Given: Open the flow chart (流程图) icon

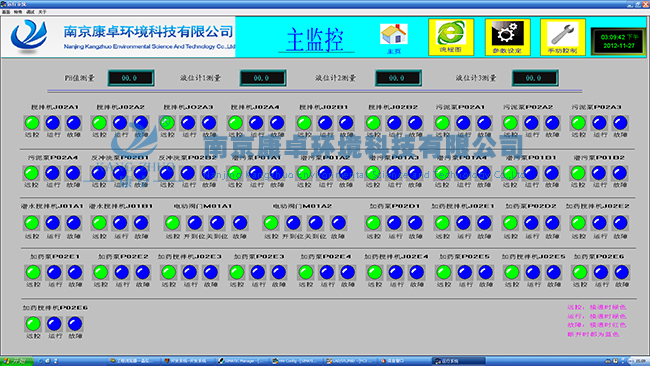Looking at the screenshot, I should (x=451, y=37).
